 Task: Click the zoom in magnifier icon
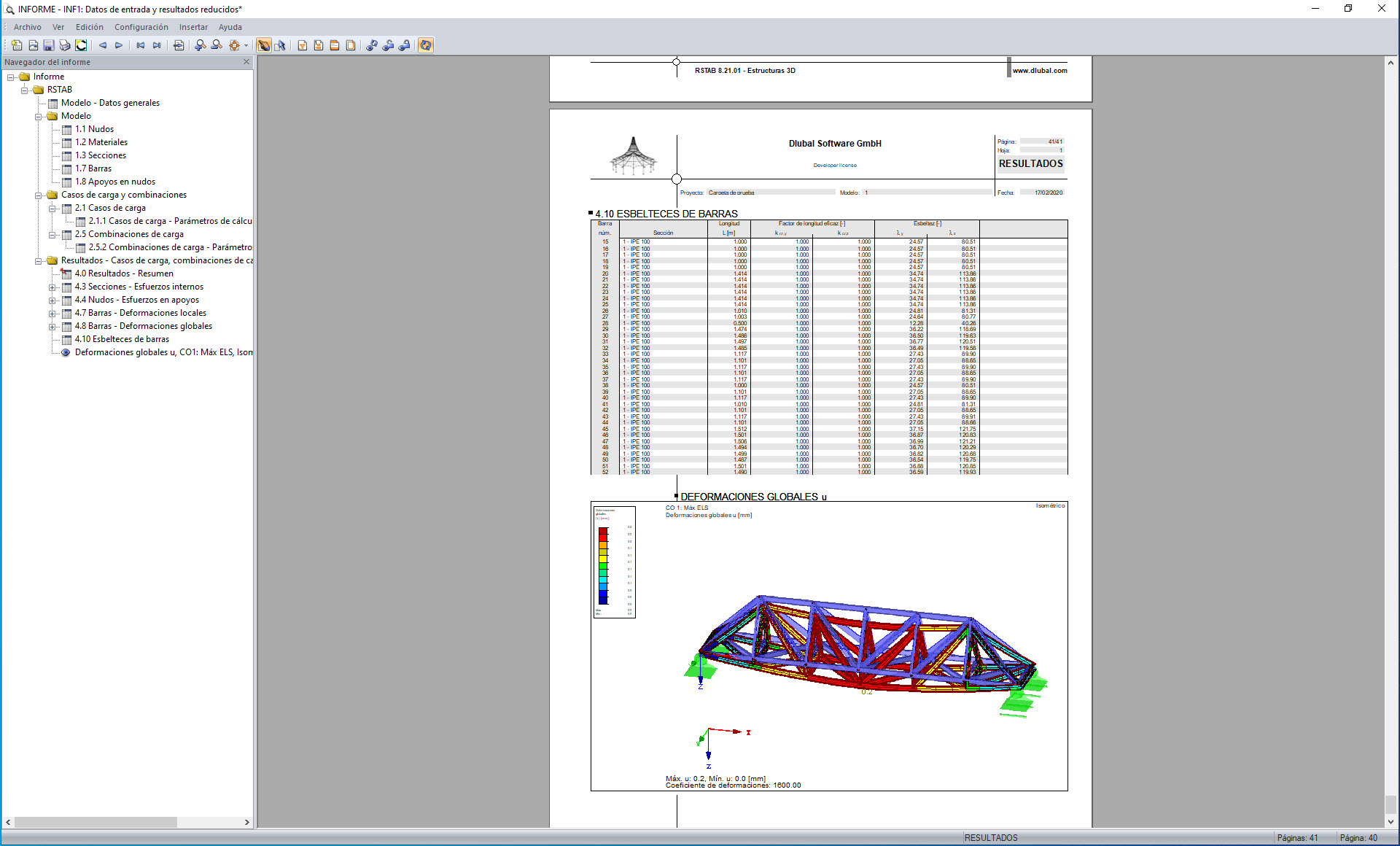pyautogui.click(x=201, y=45)
